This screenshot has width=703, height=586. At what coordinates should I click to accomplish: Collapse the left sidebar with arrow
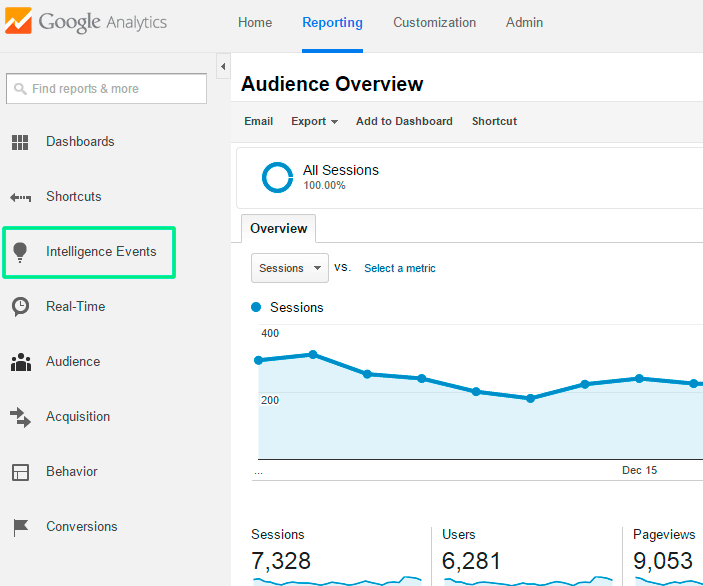pos(222,67)
